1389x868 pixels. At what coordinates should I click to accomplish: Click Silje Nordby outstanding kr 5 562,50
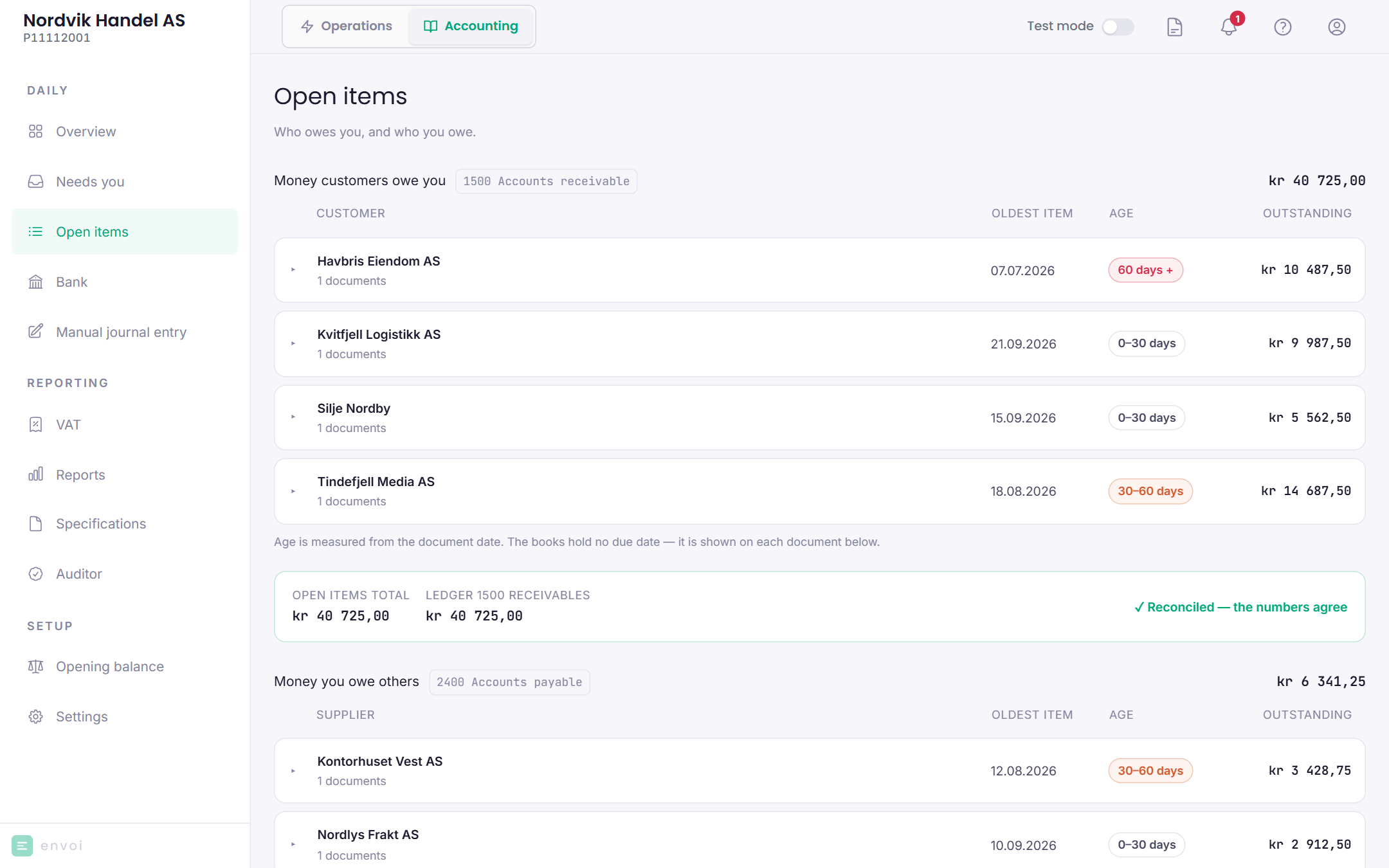click(x=1309, y=417)
